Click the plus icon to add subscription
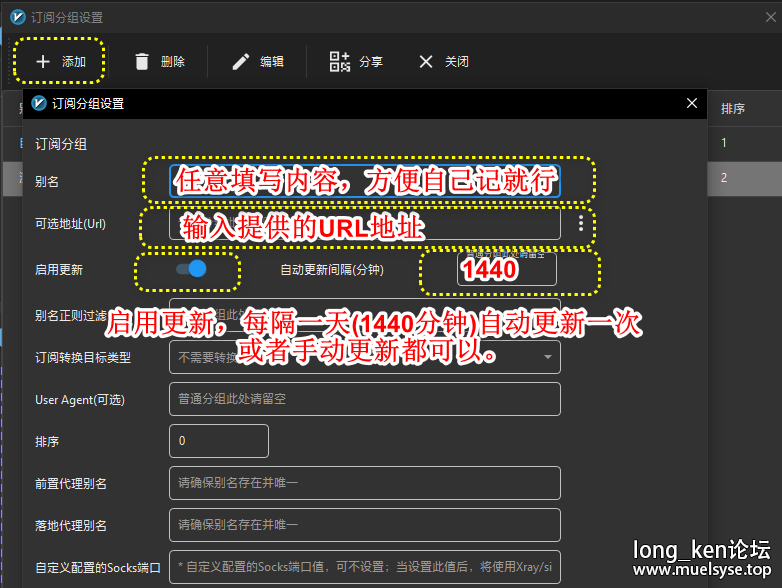 click(43, 62)
